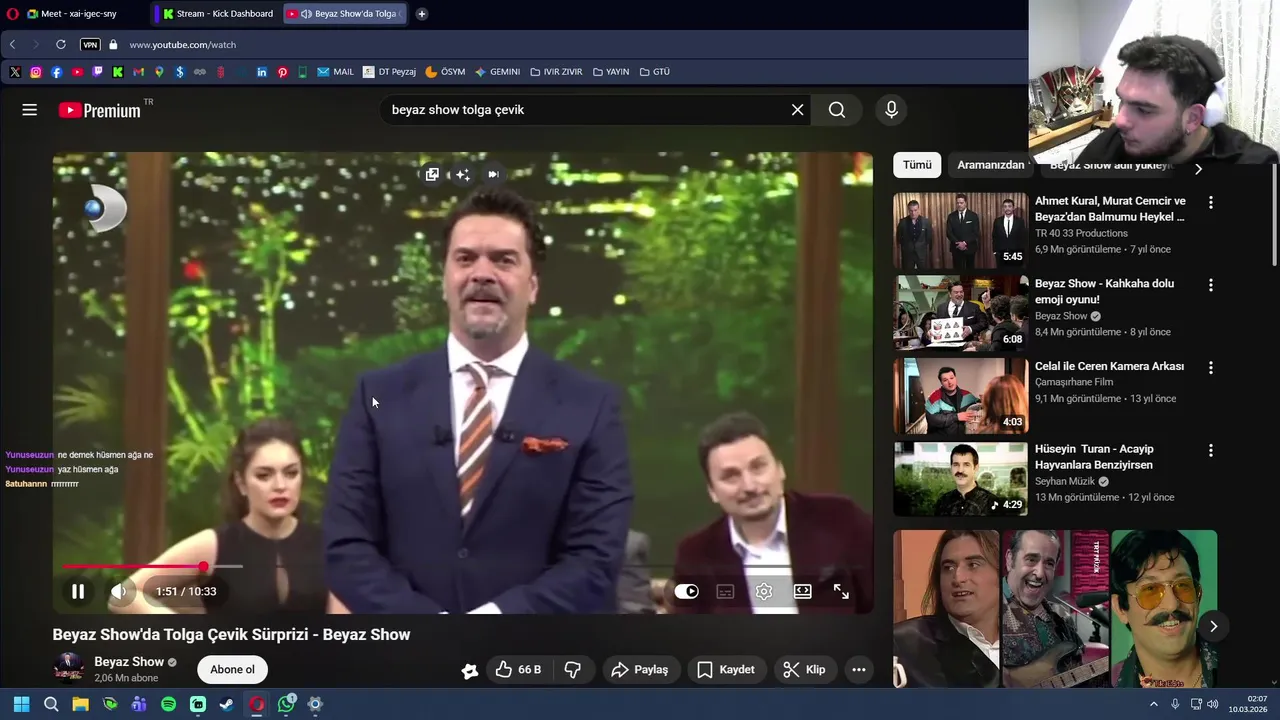Open Steam from the taskbar
The image size is (1280, 720).
[227, 705]
